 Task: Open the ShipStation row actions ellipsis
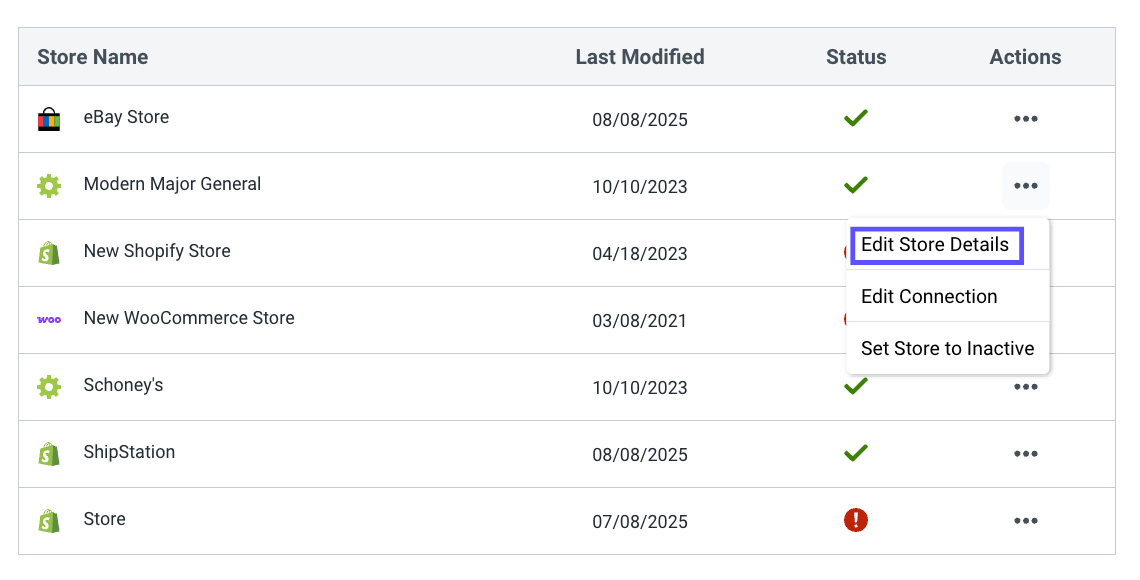(x=1025, y=454)
